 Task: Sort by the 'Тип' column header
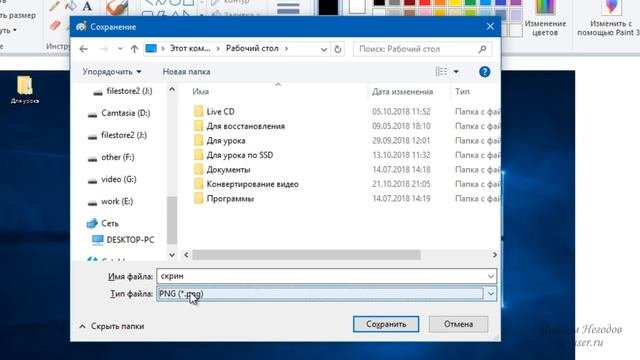(462, 92)
